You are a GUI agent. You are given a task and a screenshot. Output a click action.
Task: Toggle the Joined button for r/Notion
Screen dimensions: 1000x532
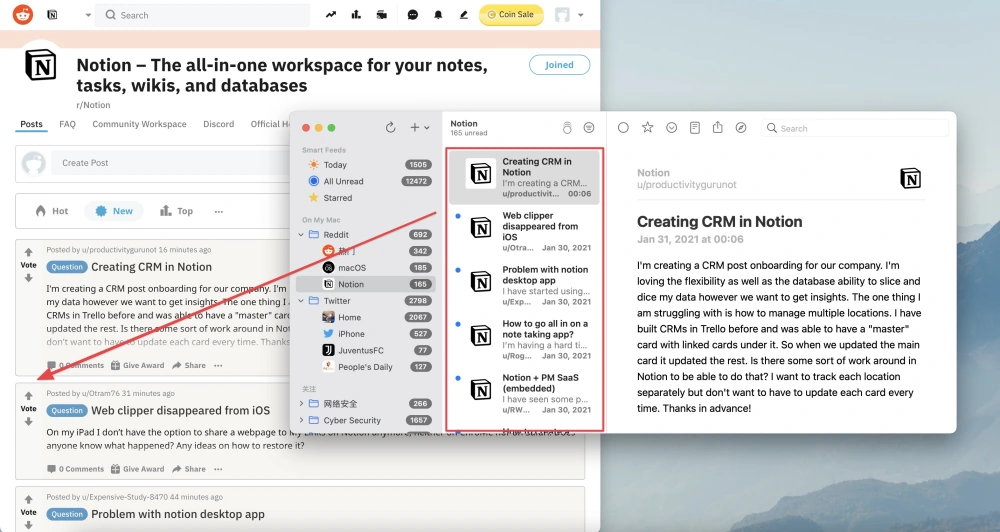559,64
